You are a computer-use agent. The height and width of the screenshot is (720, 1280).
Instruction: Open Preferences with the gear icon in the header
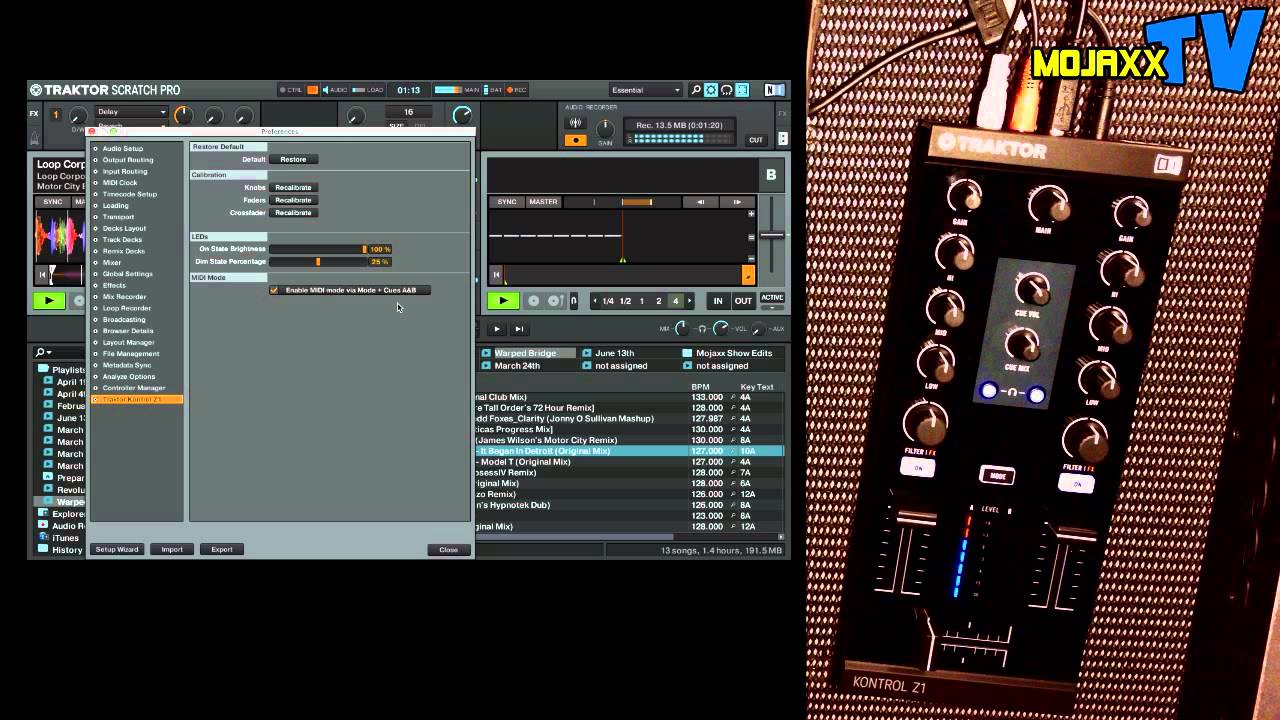coord(711,90)
